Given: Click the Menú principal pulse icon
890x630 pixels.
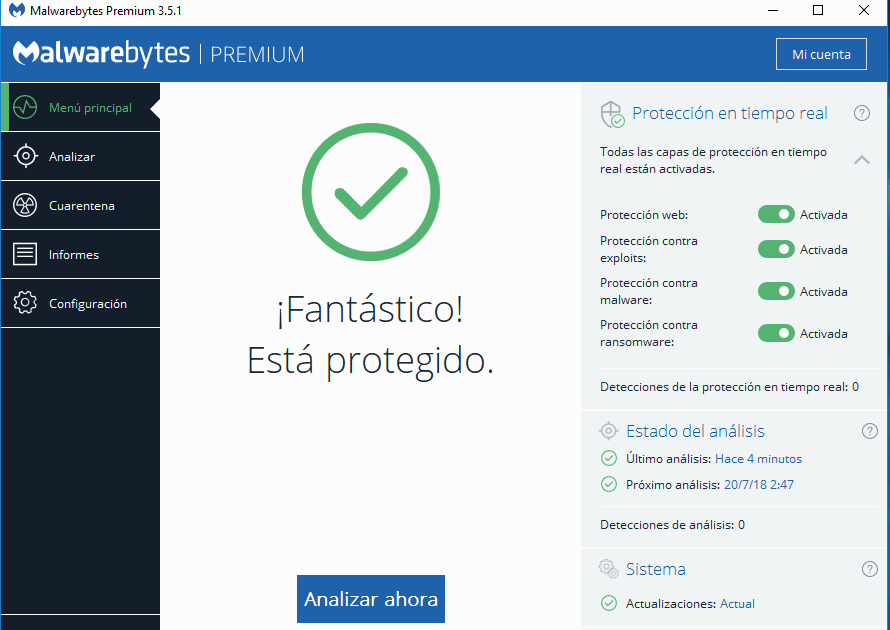Looking at the screenshot, I should pos(25,107).
